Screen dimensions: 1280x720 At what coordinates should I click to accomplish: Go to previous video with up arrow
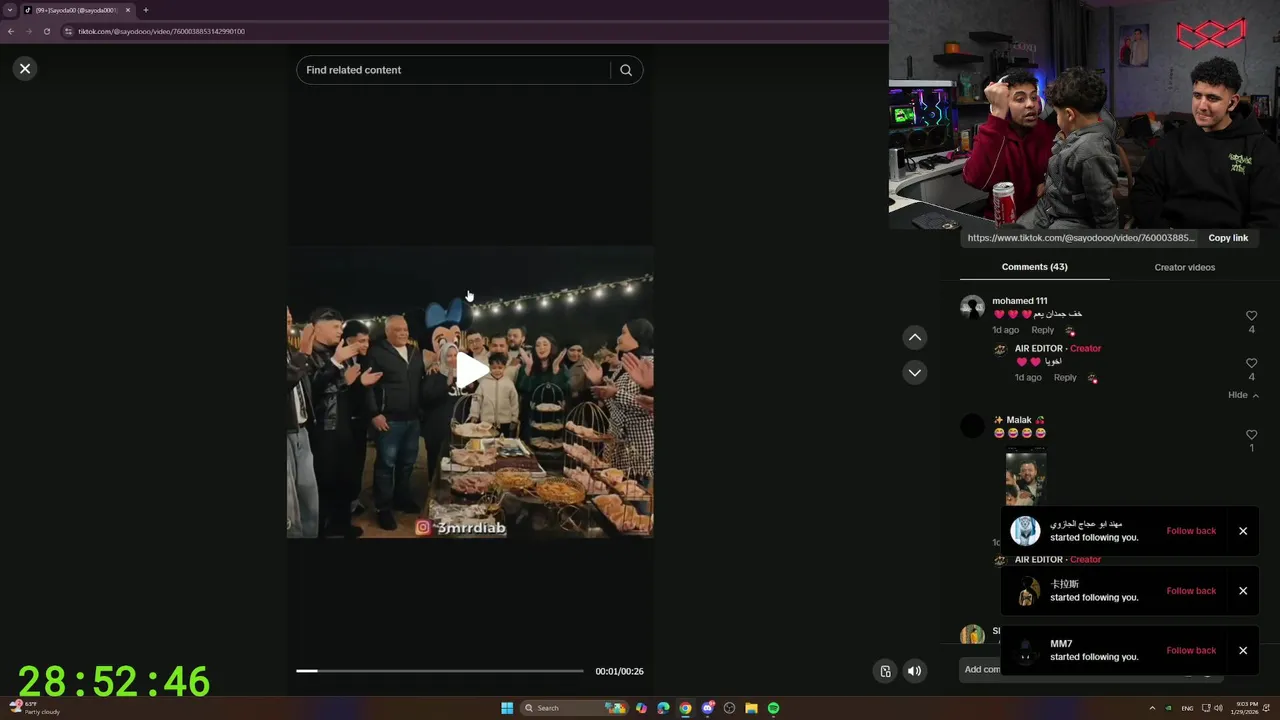(914, 337)
